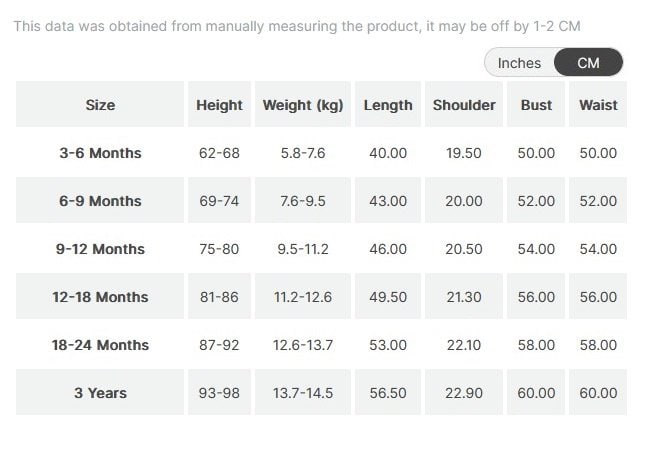The image size is (669, 459).
Task: Click the 22.10 shoulder cell
Action: click(x=464, y=345)
